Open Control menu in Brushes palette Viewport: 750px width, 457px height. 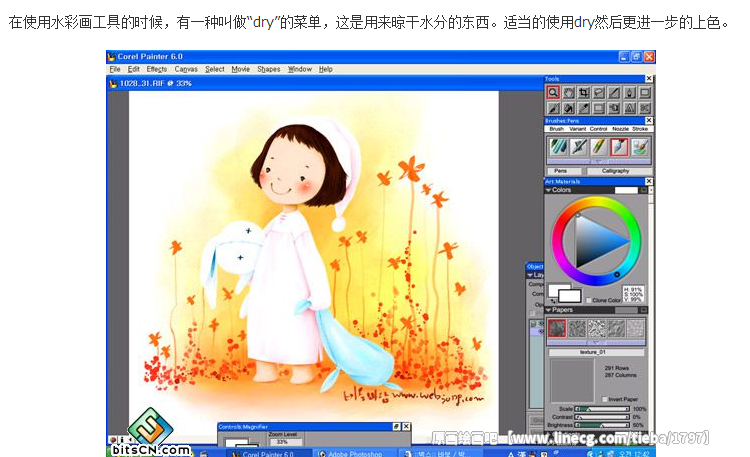(x=598, y=129)
